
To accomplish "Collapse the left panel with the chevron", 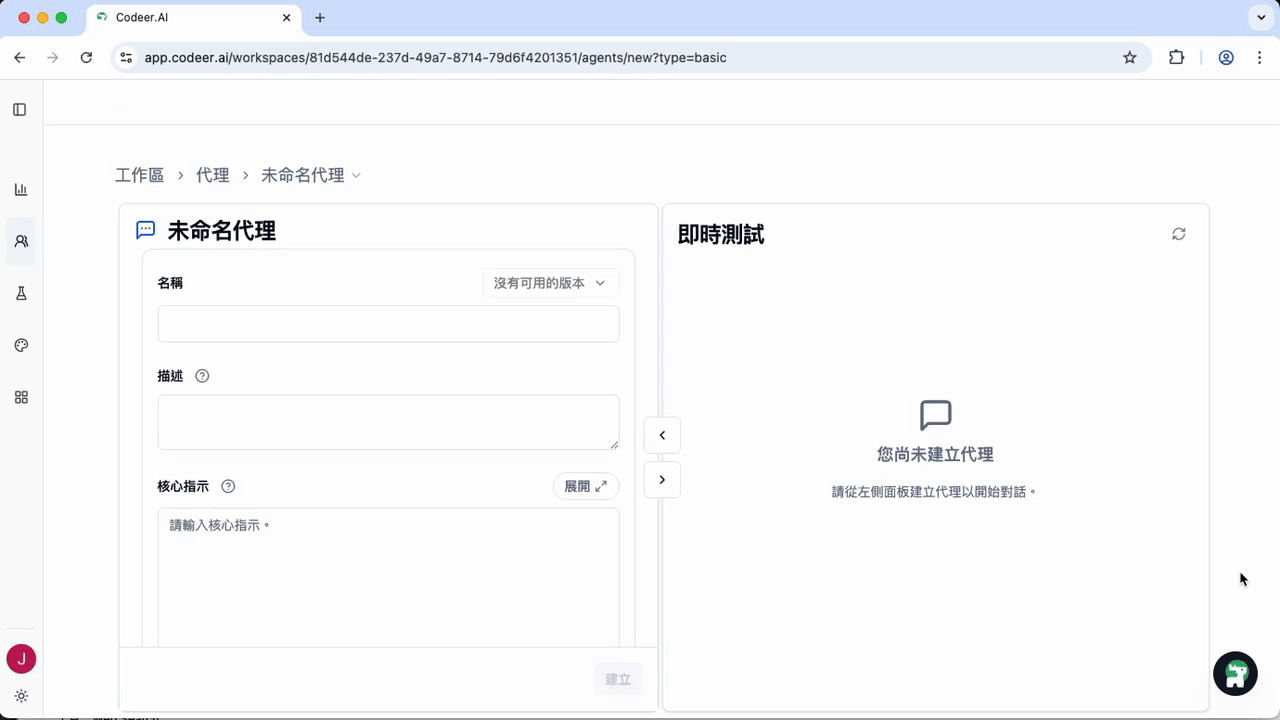I will point(662,435).
